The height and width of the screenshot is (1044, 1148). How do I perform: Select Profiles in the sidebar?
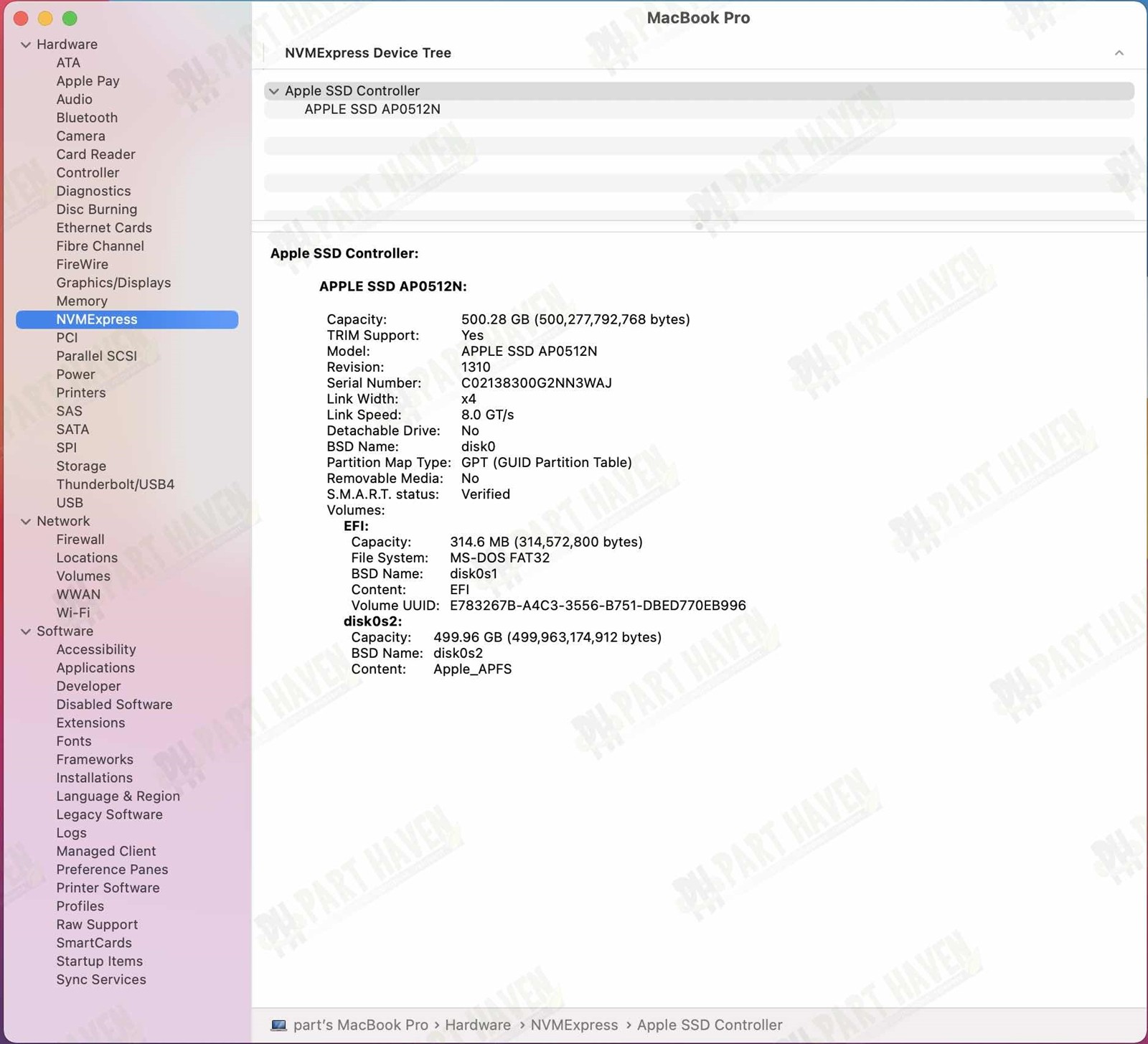click(x=80, y=906)
